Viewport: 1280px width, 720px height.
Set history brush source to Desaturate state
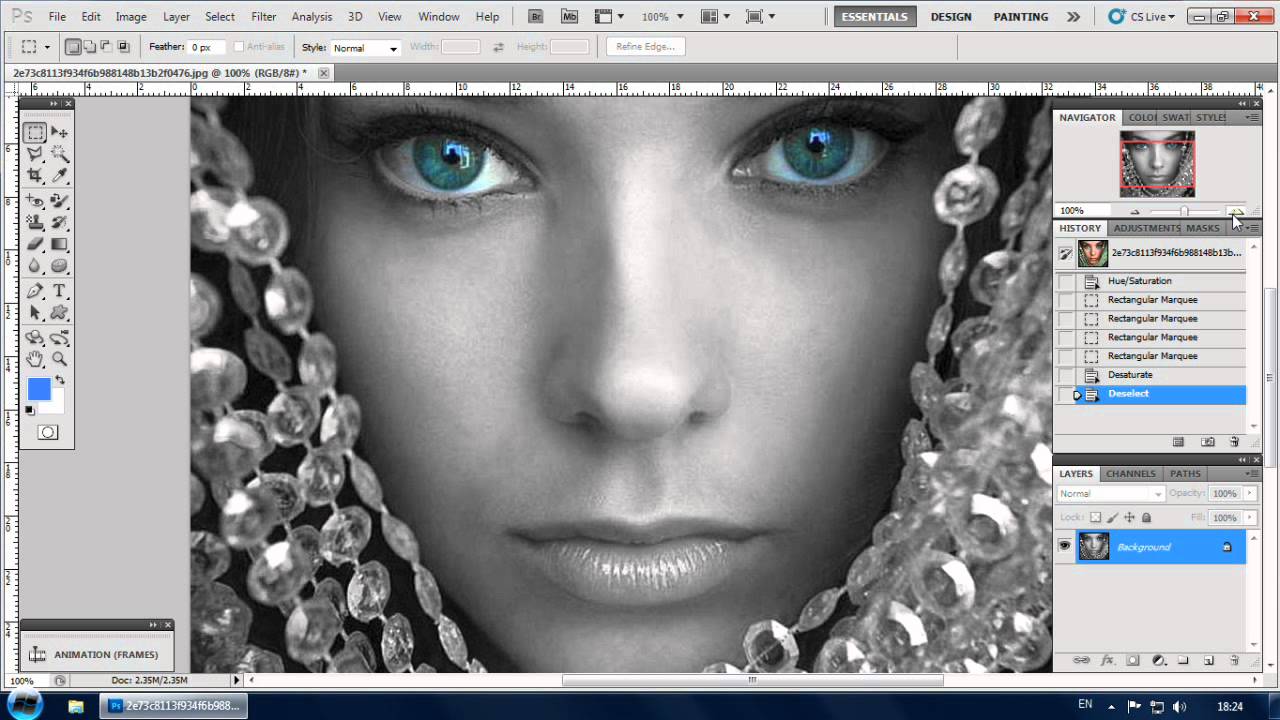click(1065, 375)
